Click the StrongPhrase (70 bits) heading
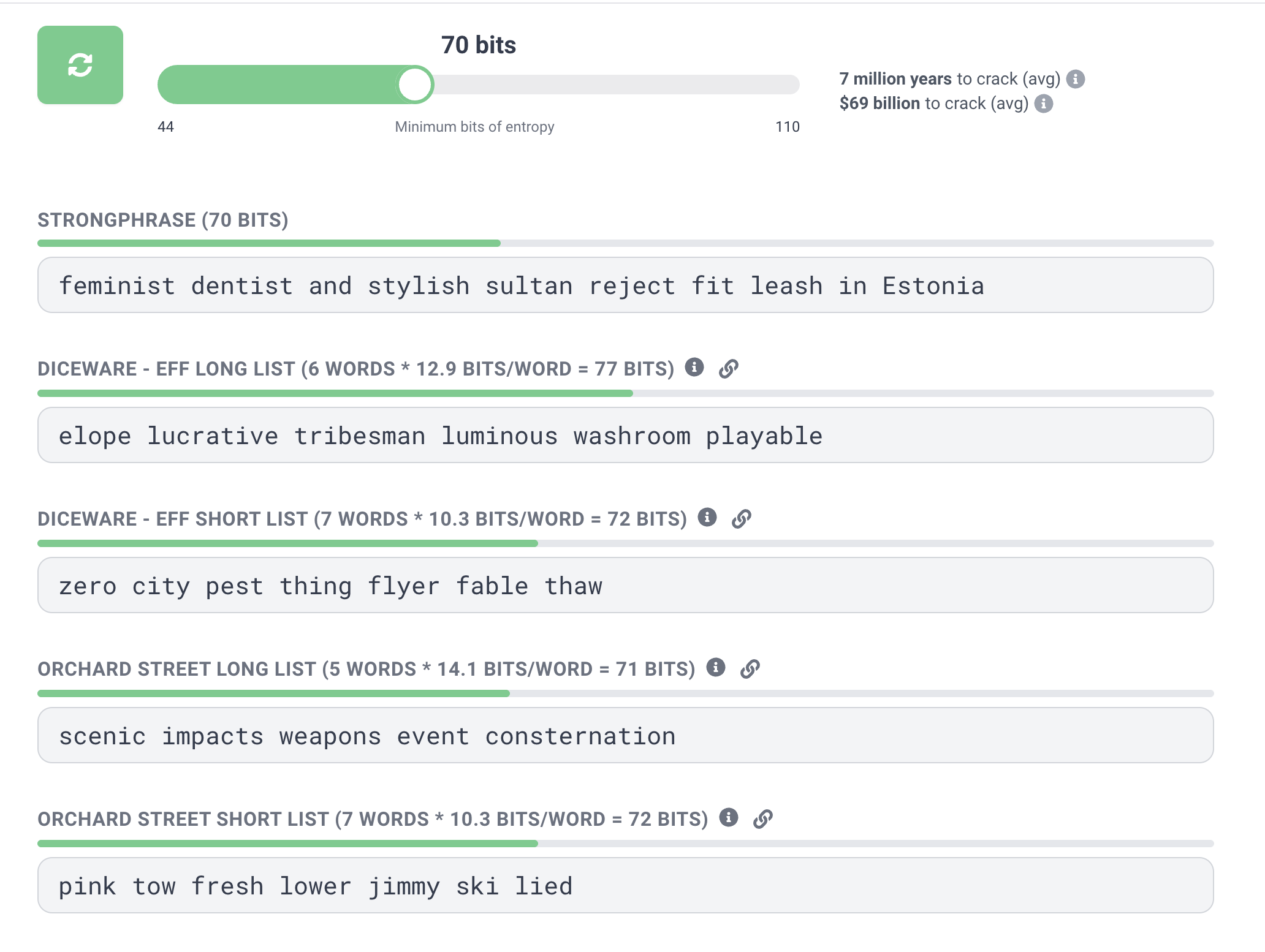The height and width of the screenshot is (952, 1265). [x=163, y=220]
